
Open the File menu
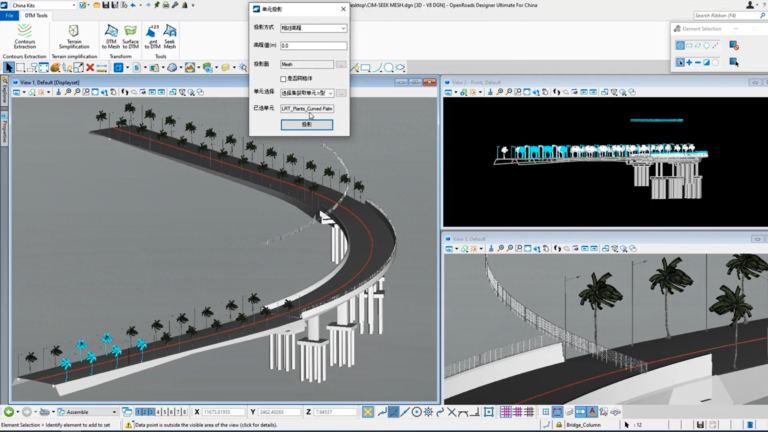coord(9,15)
